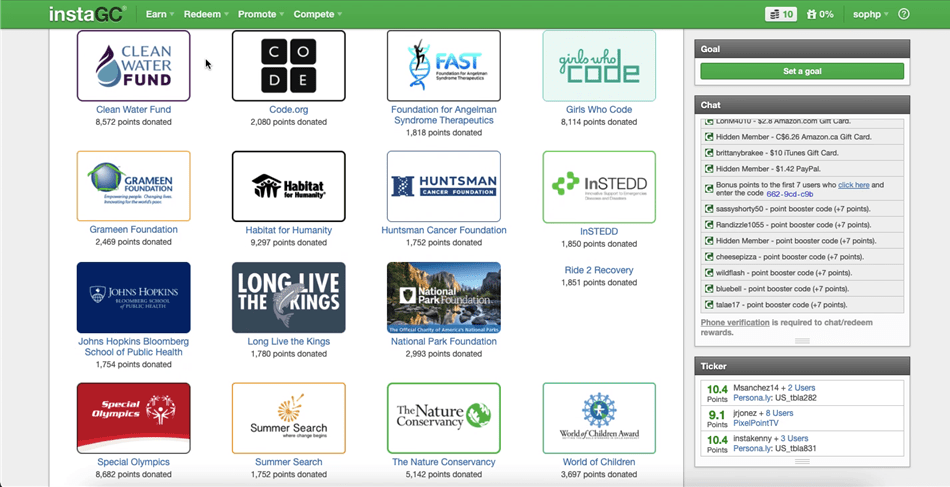Select the Johns Hopkins logo tile
The image size is (950, 487).
(133, 297)
